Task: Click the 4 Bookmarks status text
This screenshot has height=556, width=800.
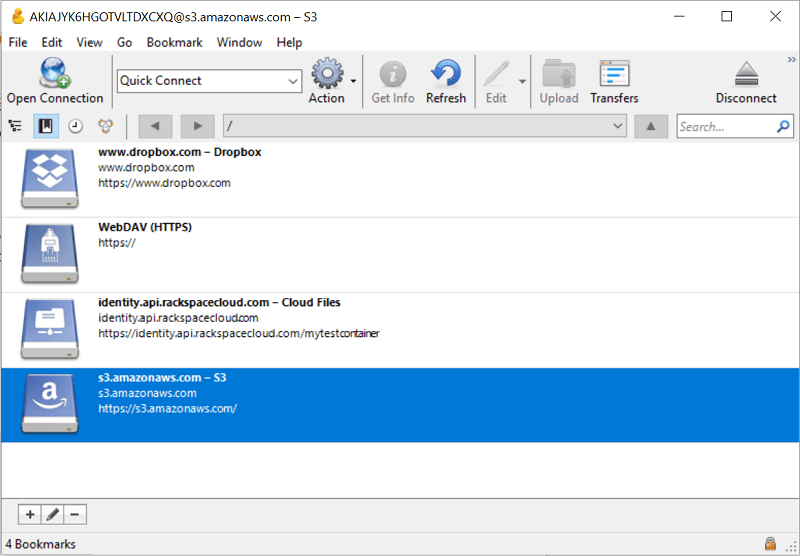Action: pyautogui.click(x=40, y=544)
